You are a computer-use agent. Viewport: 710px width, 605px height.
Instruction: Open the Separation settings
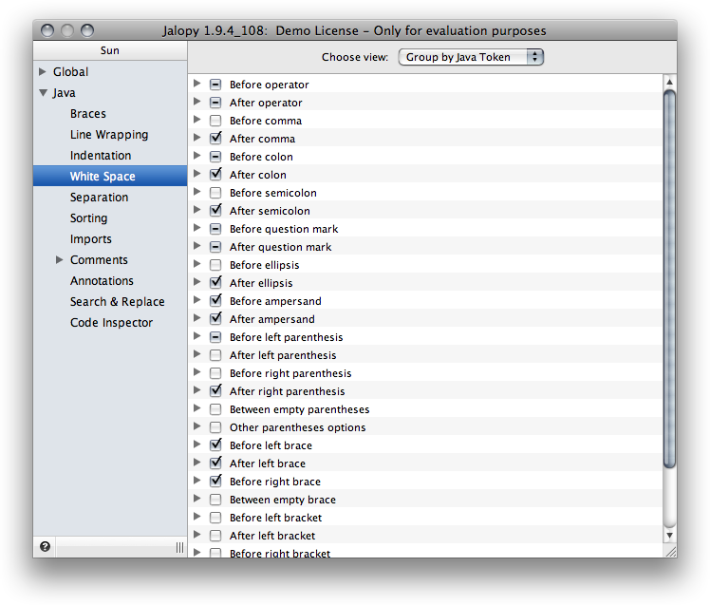[x=99, y=197]
